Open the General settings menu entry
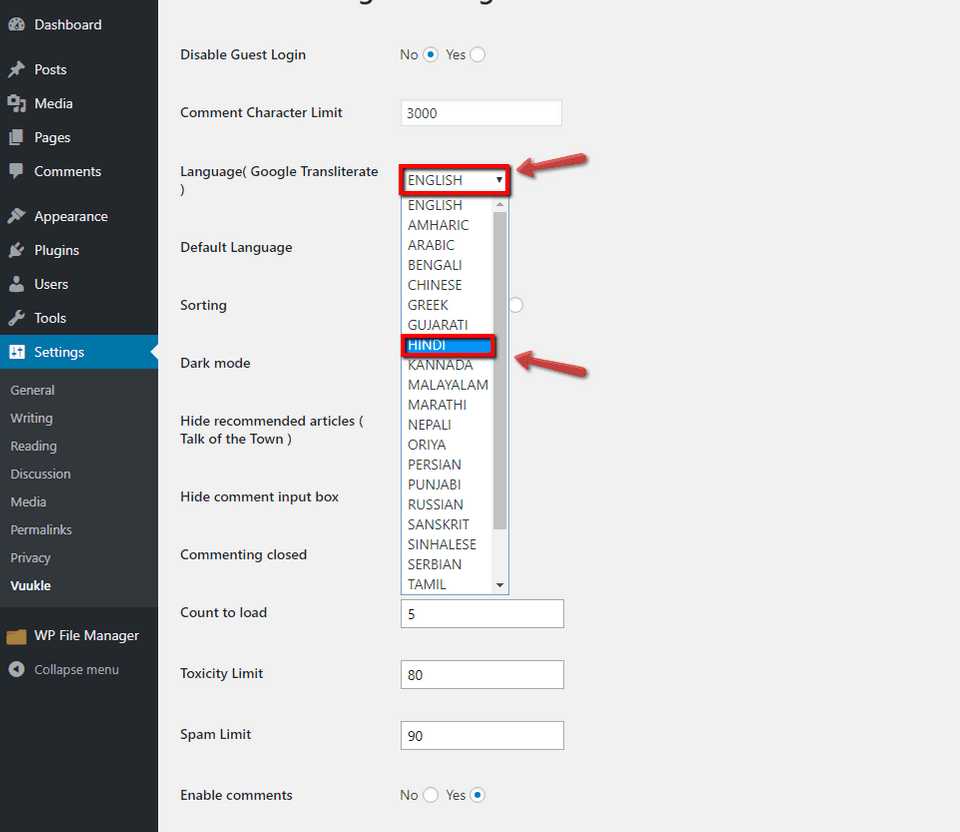This screenshot has height=832, width=960. coord(32,390)
